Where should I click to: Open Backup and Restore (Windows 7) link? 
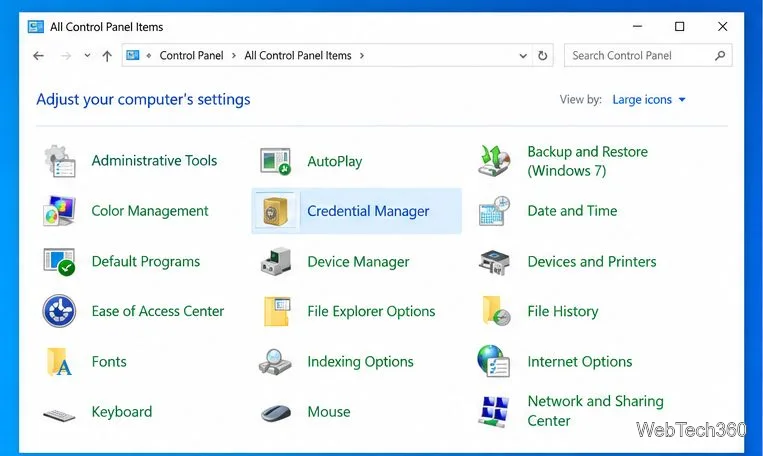587,161
